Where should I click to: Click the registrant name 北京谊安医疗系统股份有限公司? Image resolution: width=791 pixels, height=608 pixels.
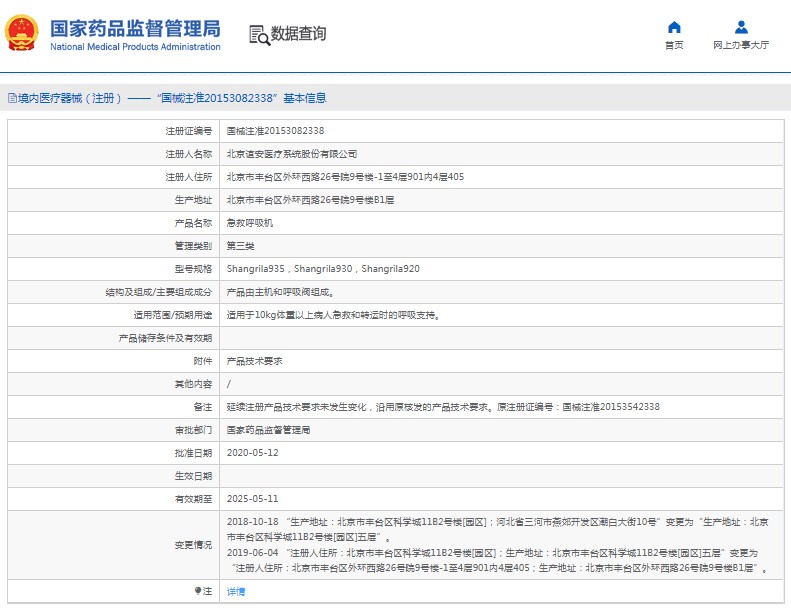coord(292,154)
